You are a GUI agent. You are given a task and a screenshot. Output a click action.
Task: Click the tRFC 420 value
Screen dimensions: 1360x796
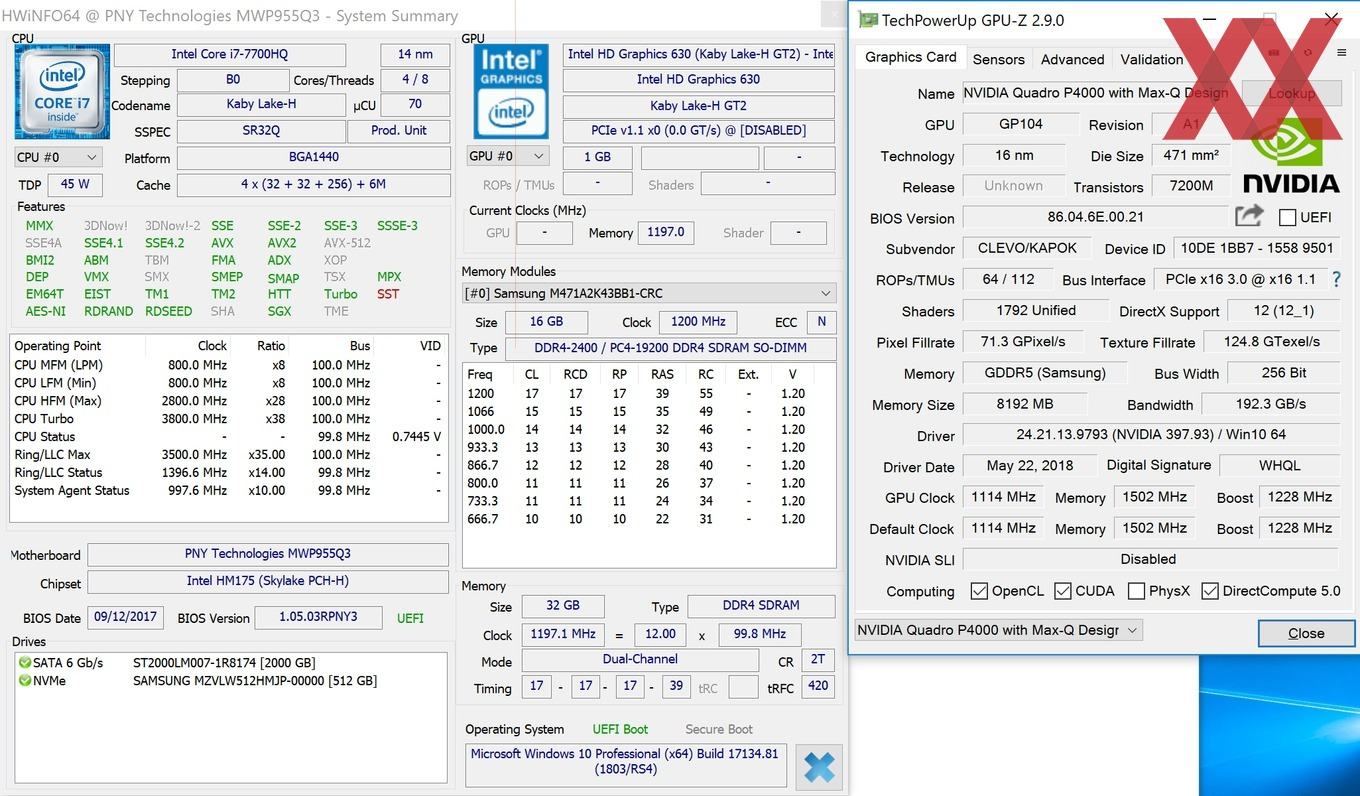[x=818, y=687]
